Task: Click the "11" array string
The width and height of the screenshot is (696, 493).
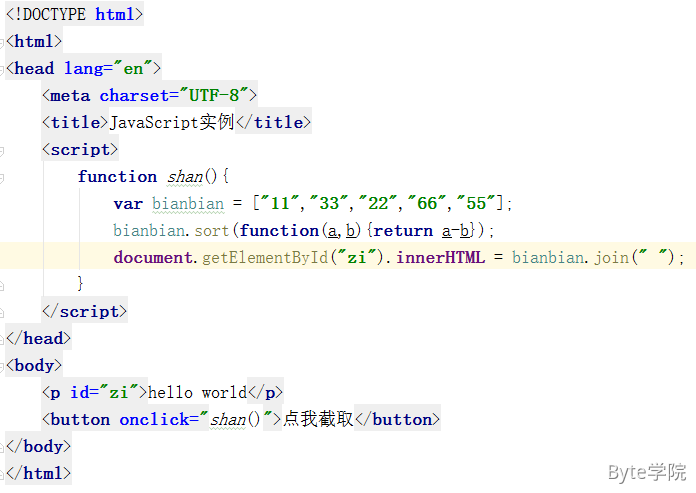Action: tap(280, 203)
